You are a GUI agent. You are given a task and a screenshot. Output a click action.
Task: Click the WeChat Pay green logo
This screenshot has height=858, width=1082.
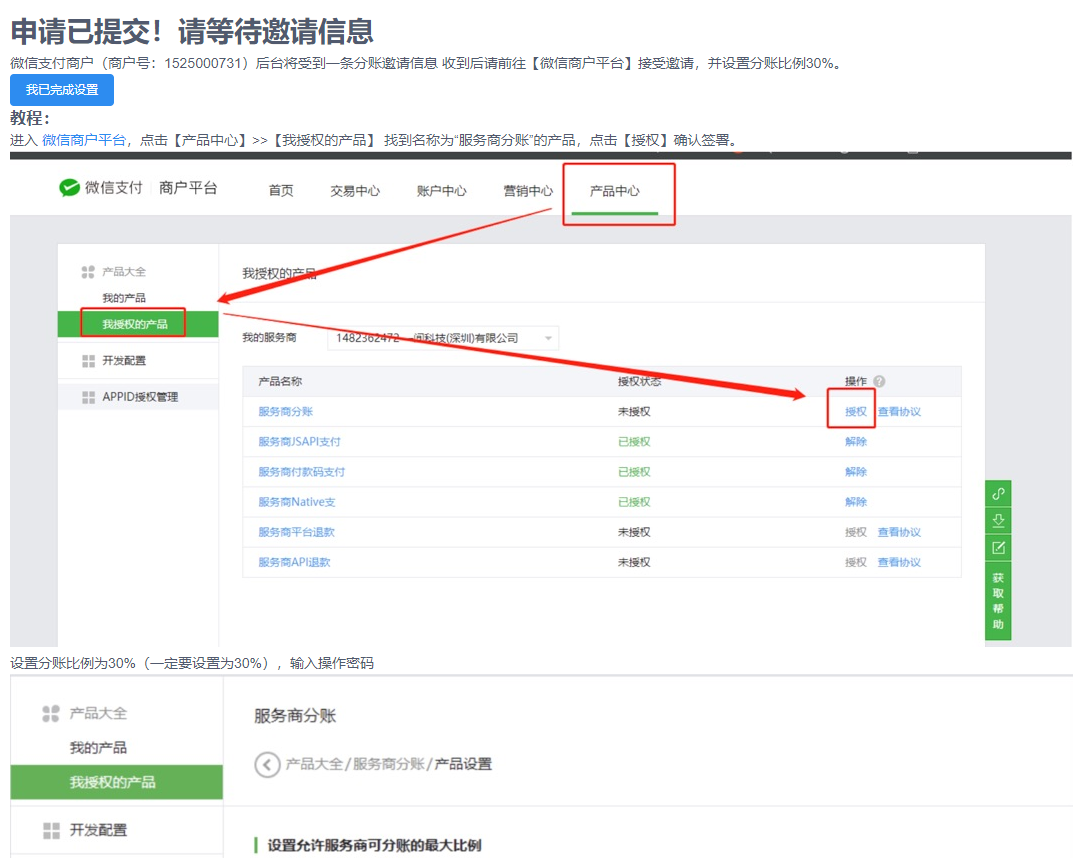click(69, 188)
